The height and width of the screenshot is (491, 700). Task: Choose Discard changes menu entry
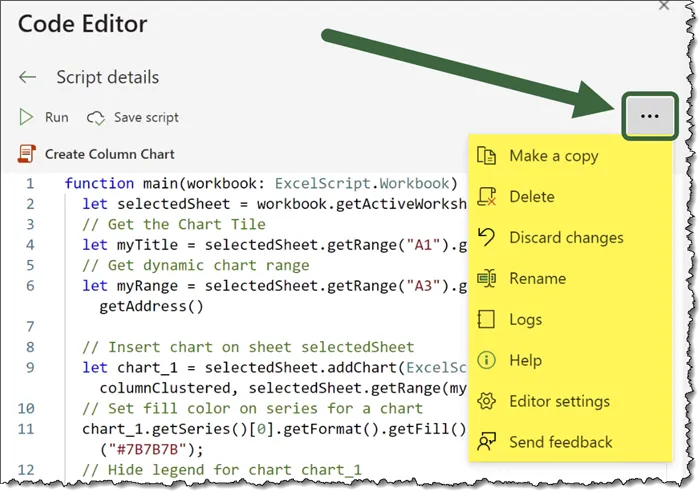click(x=566, y=238)
